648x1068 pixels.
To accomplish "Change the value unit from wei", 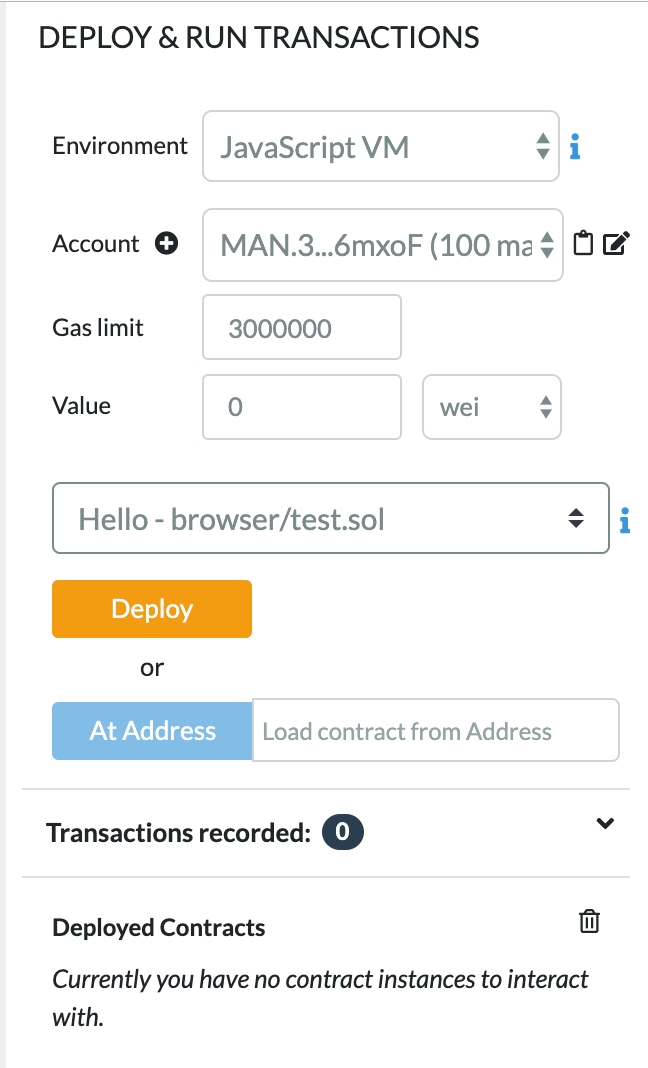I will (492, 406).
